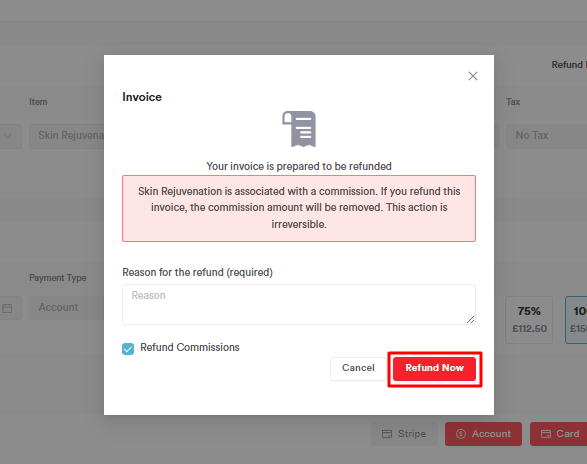This screenshot has width=587, height=464.
Task: Open the Account payment type field
Action: coord(67,308)
